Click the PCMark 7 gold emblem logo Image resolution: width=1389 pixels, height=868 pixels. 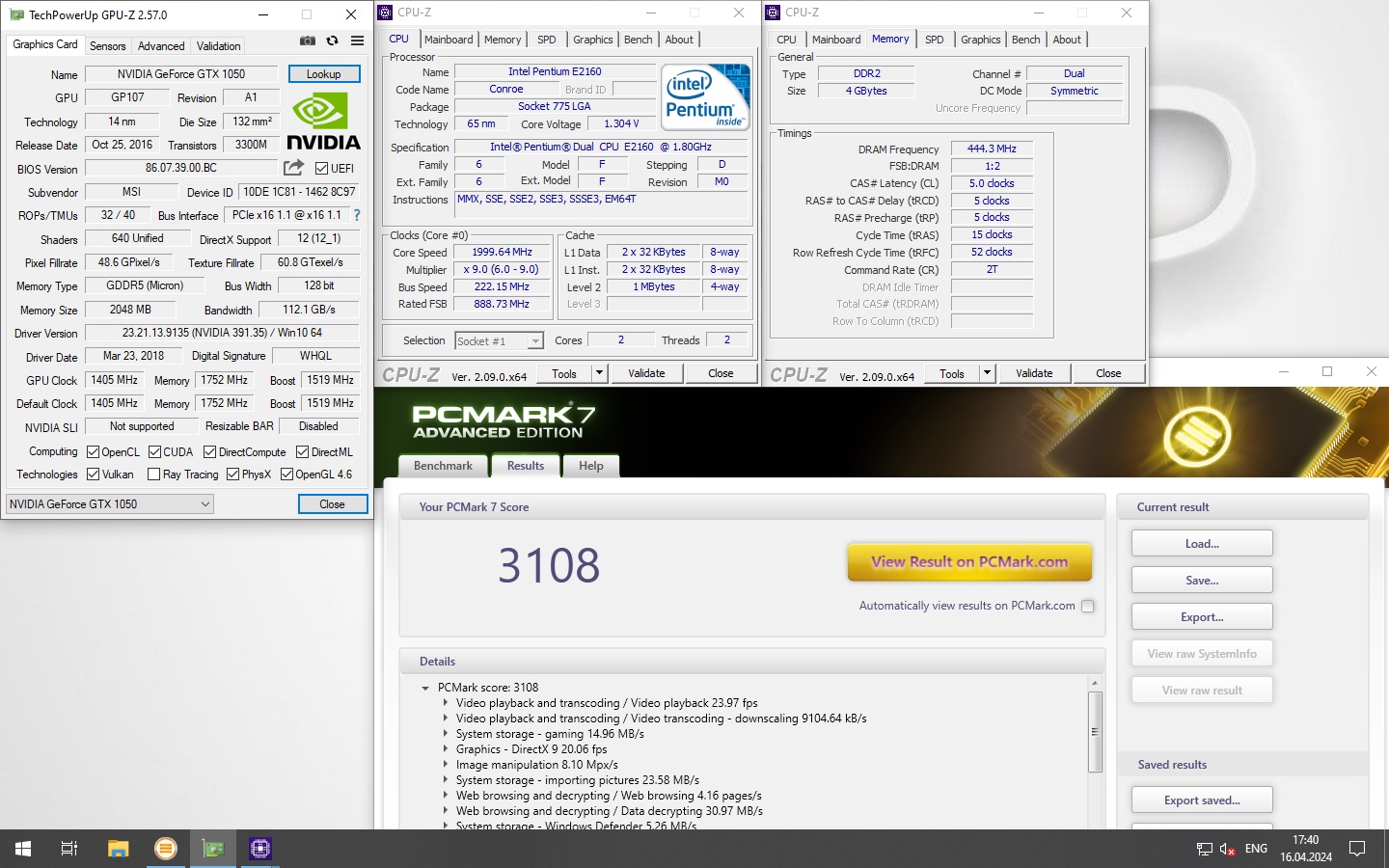pos(1197,436)
